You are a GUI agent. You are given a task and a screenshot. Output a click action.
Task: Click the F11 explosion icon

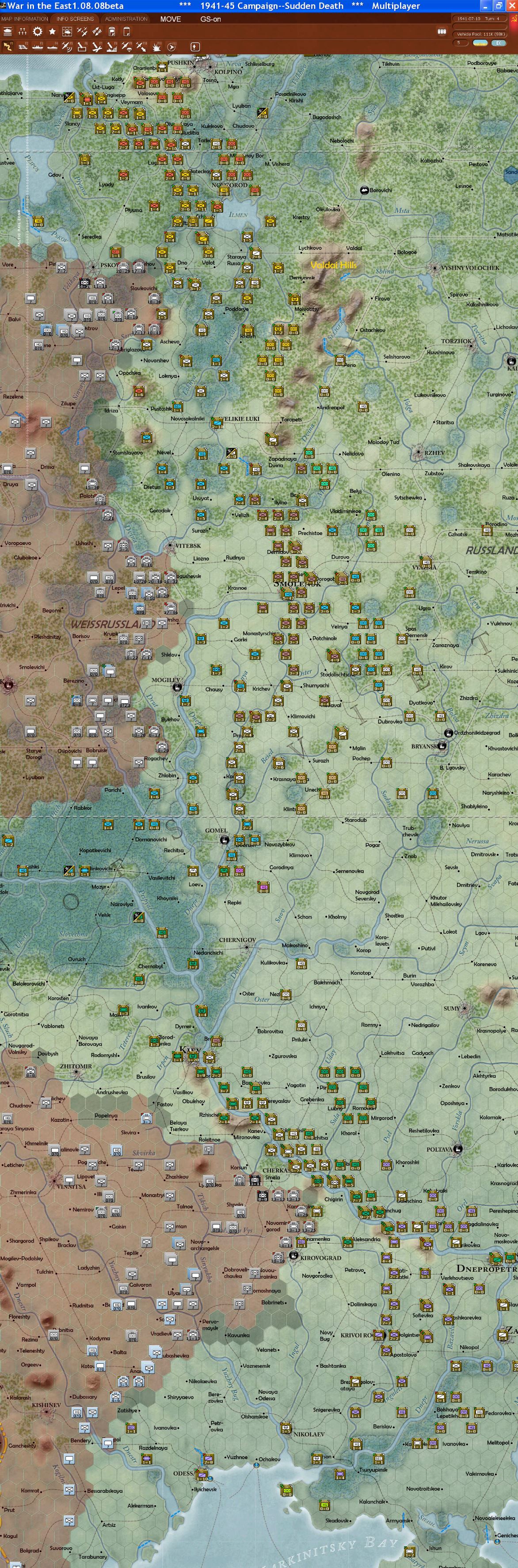click(x=156, y=47)
